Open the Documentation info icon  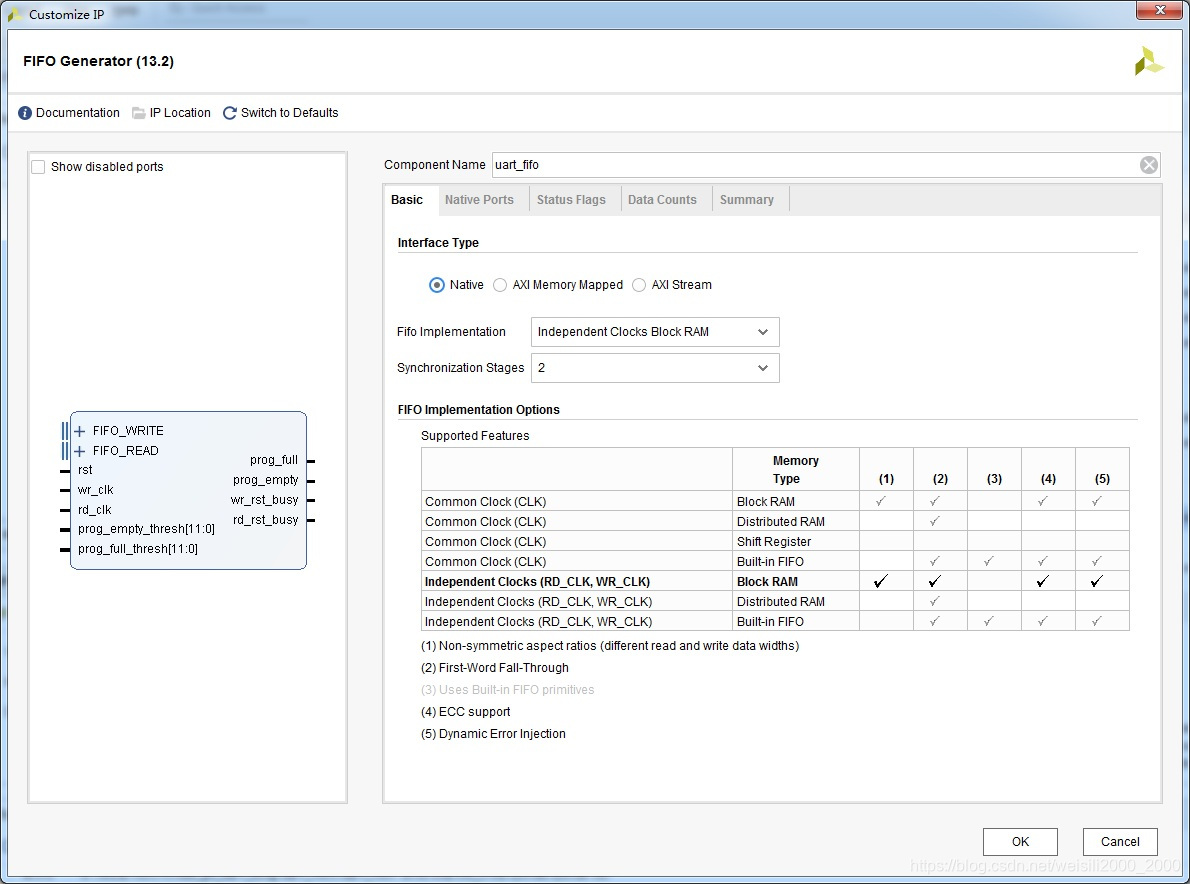coord(25,113)
